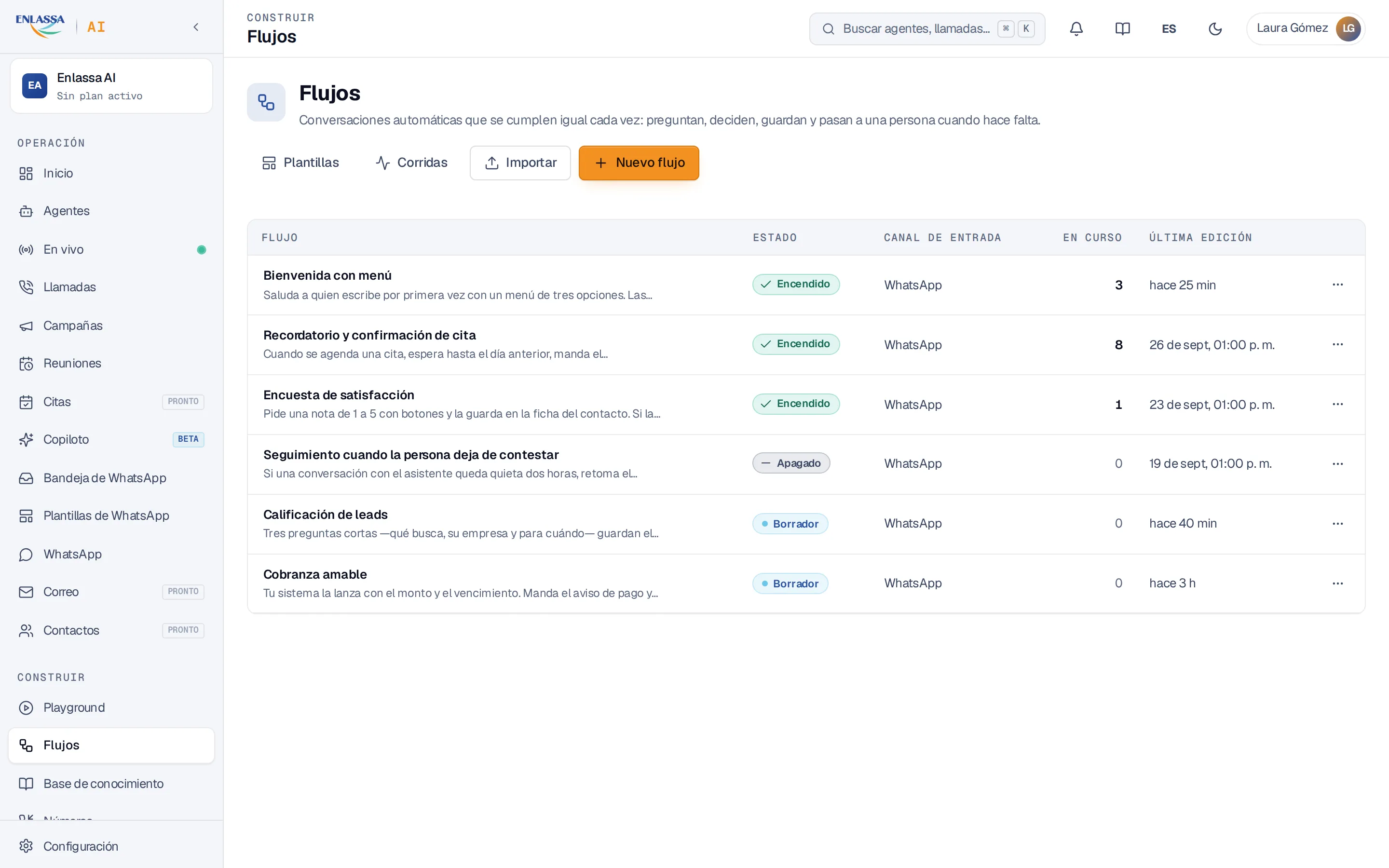Click the BETA badge next to Copiloto
The width and height of the screenshot is (1389, 868).
click(x=188, y=439)
